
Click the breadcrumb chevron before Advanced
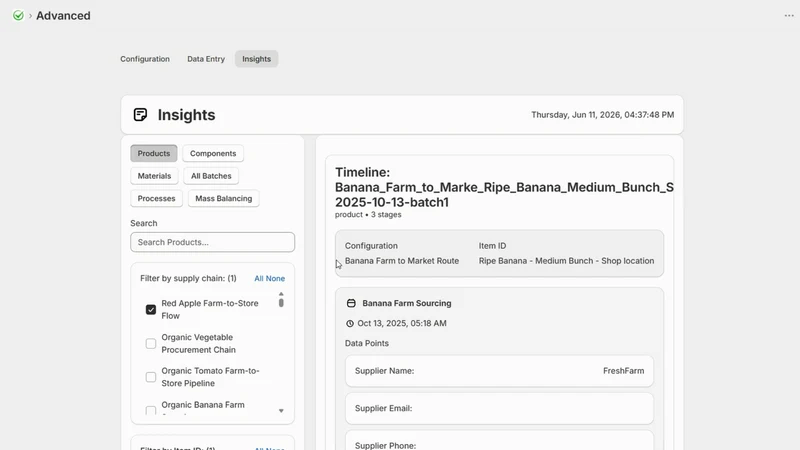tap(30, 16)
